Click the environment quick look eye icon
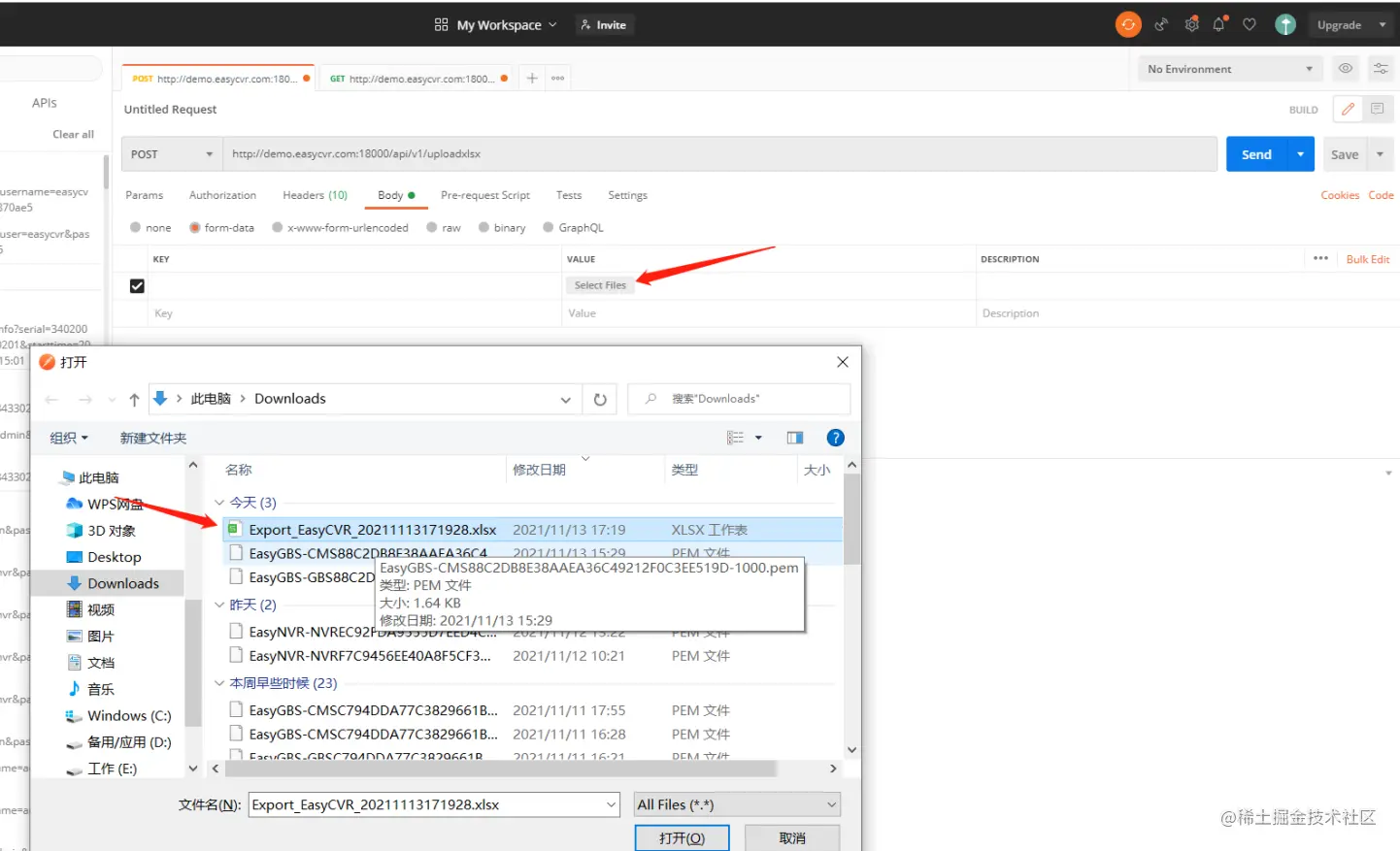1400x851 pixels. pos(1346,69)
